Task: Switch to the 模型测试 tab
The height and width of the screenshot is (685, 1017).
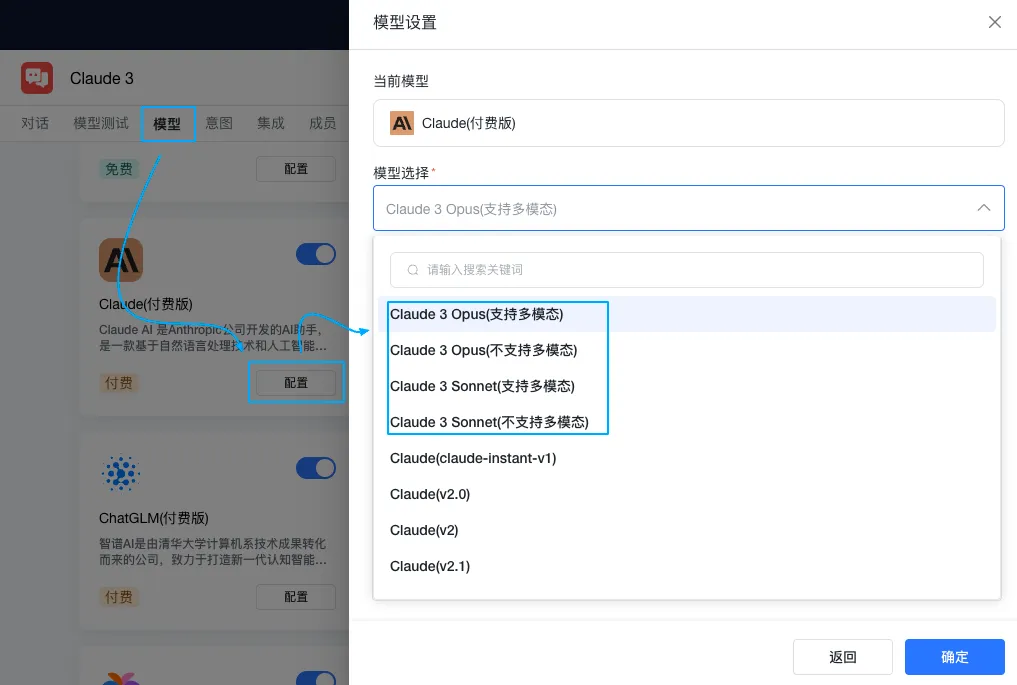Action: pyautogui.click(x=101, y=123)
